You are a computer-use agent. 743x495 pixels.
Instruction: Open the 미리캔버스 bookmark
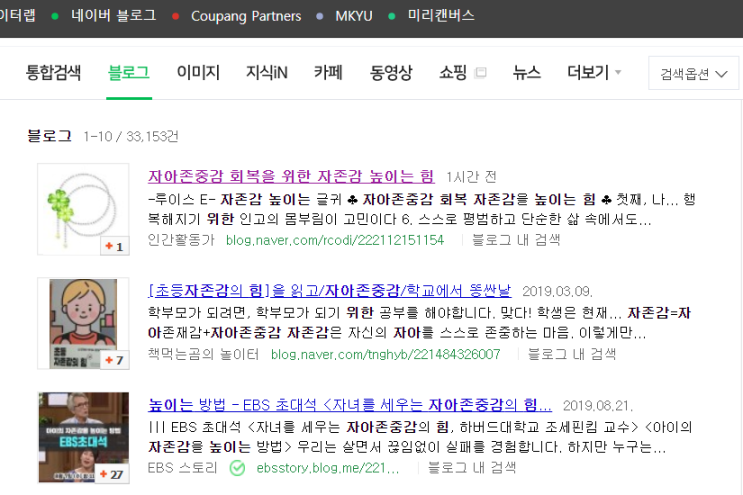pyautogui.click(x=441, y=16)
